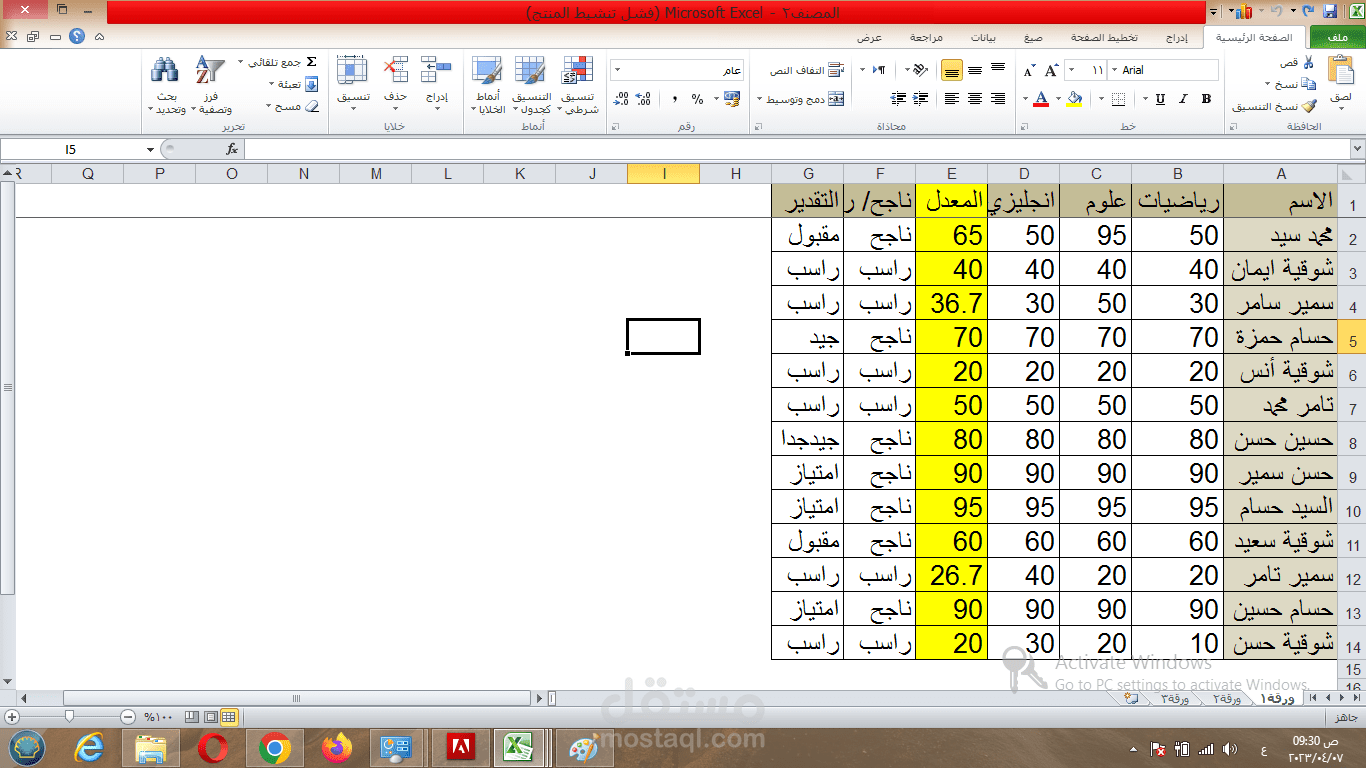This screenshot has height=768, width=1366.
Task: Open Cell Styles (أنماط الخلايا)
Action: click(488, 85)
